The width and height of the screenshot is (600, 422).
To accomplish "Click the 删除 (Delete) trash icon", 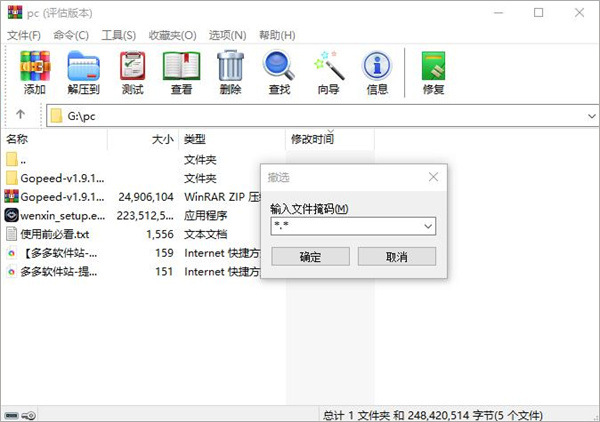I will click(x=230, y=66).
